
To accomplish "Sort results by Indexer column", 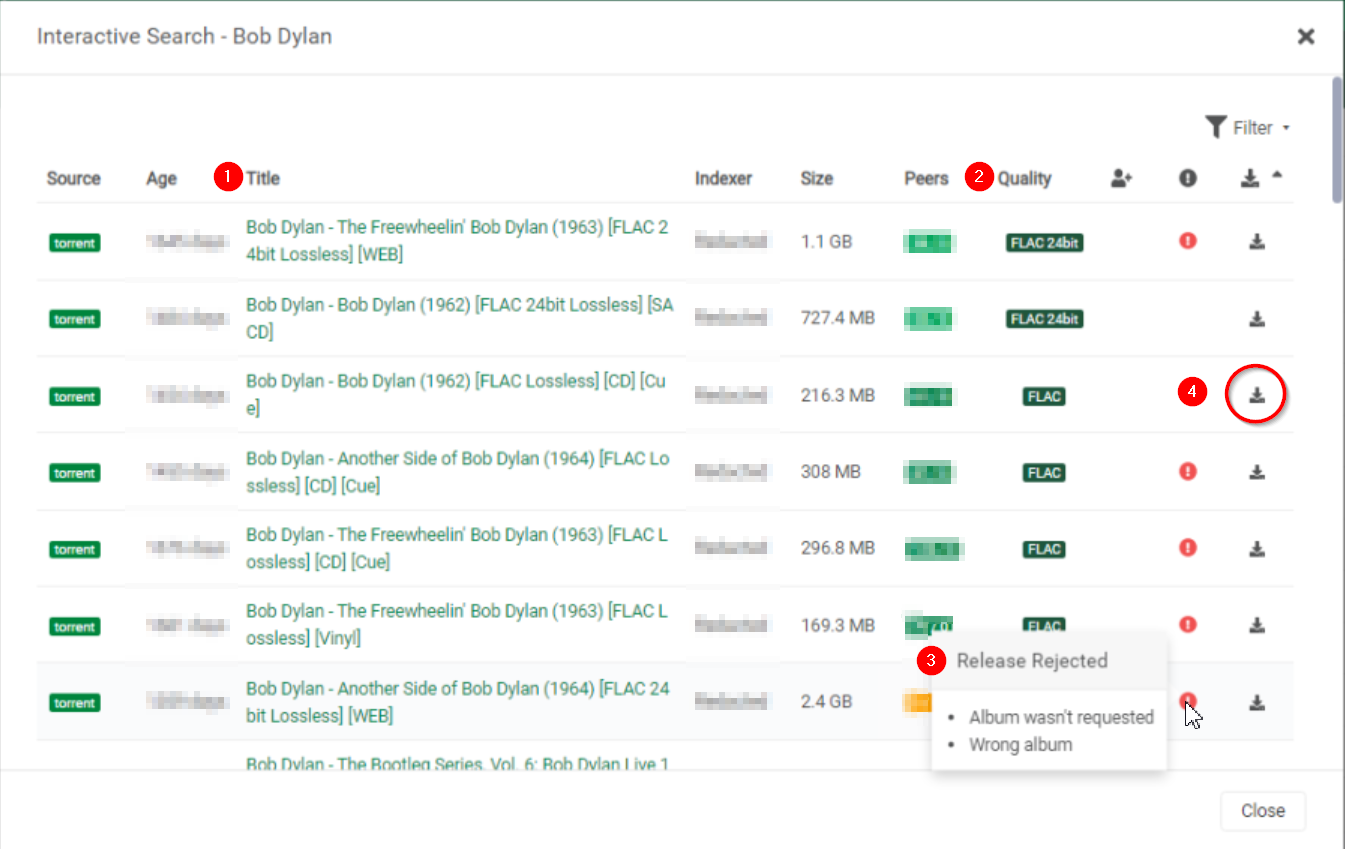I will click(x=723, y=179).
